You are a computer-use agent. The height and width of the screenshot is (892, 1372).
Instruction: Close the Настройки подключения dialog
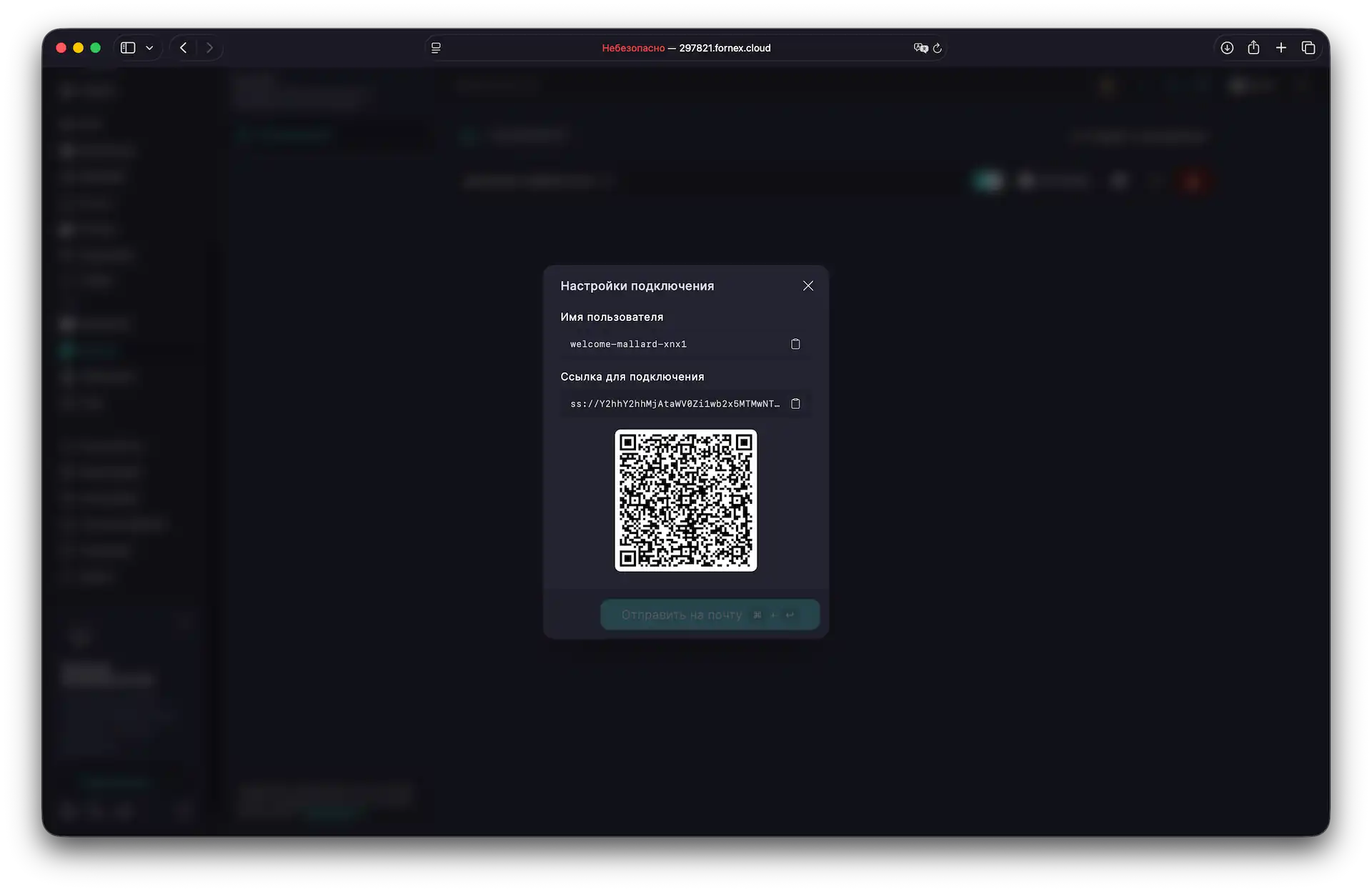[x=808, y=285]
